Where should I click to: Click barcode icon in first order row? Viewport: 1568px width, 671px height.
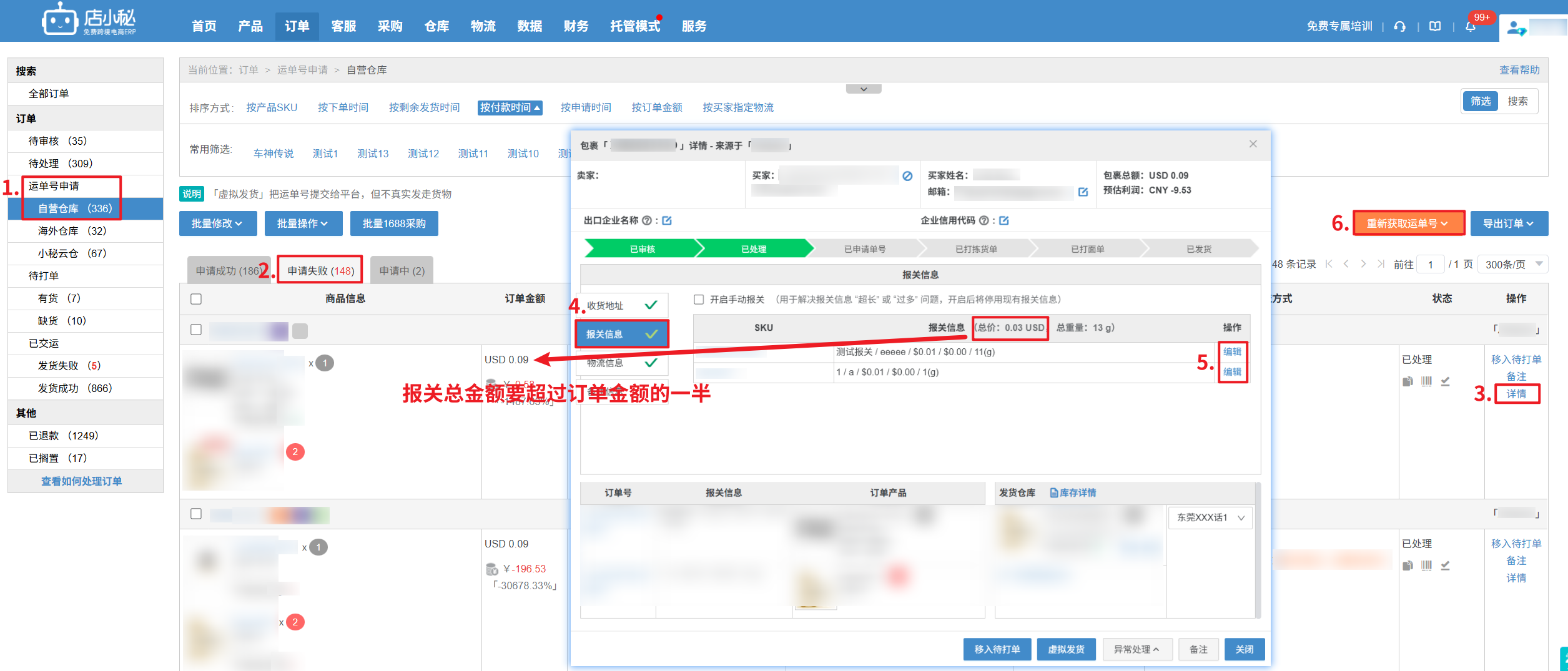[1426, 381]
